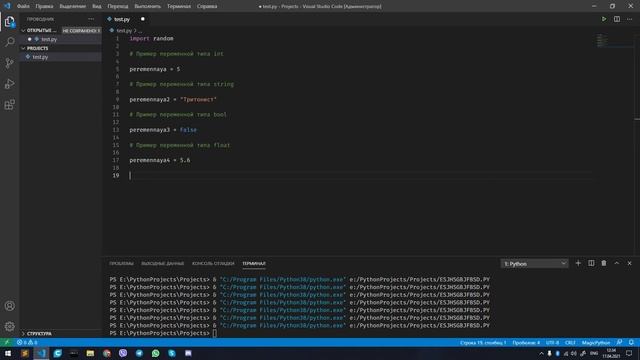Run the Python file with play button
The height and width of the screenshot is (360, 640).
tap(604, 19)
